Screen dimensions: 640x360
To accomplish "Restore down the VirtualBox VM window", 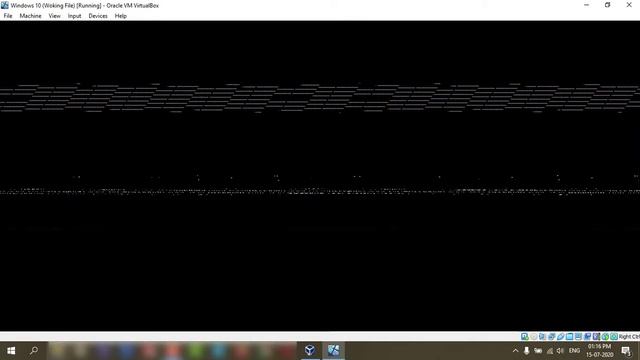I will 608,5.
